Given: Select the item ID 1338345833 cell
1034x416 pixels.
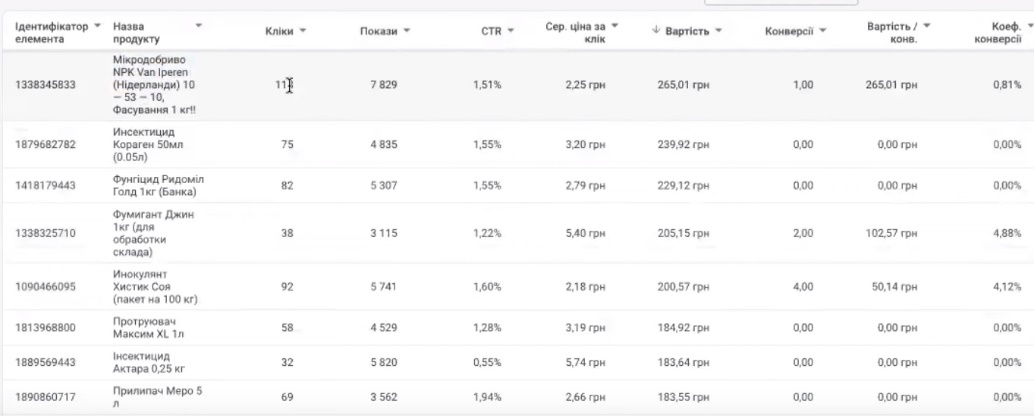Looking at the screenshot, I should [43, 86].
